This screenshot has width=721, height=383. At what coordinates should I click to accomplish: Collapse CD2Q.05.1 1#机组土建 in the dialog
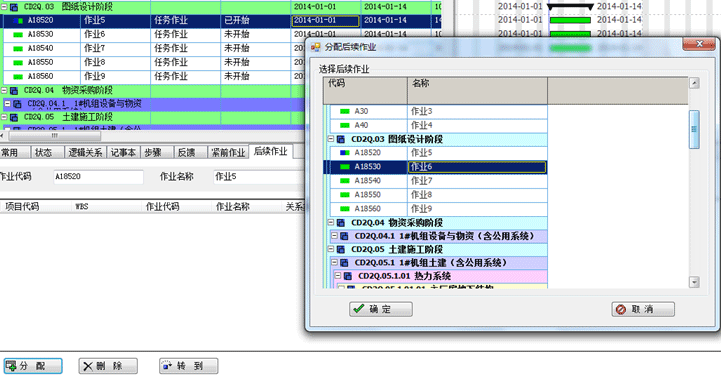[334, 262]
